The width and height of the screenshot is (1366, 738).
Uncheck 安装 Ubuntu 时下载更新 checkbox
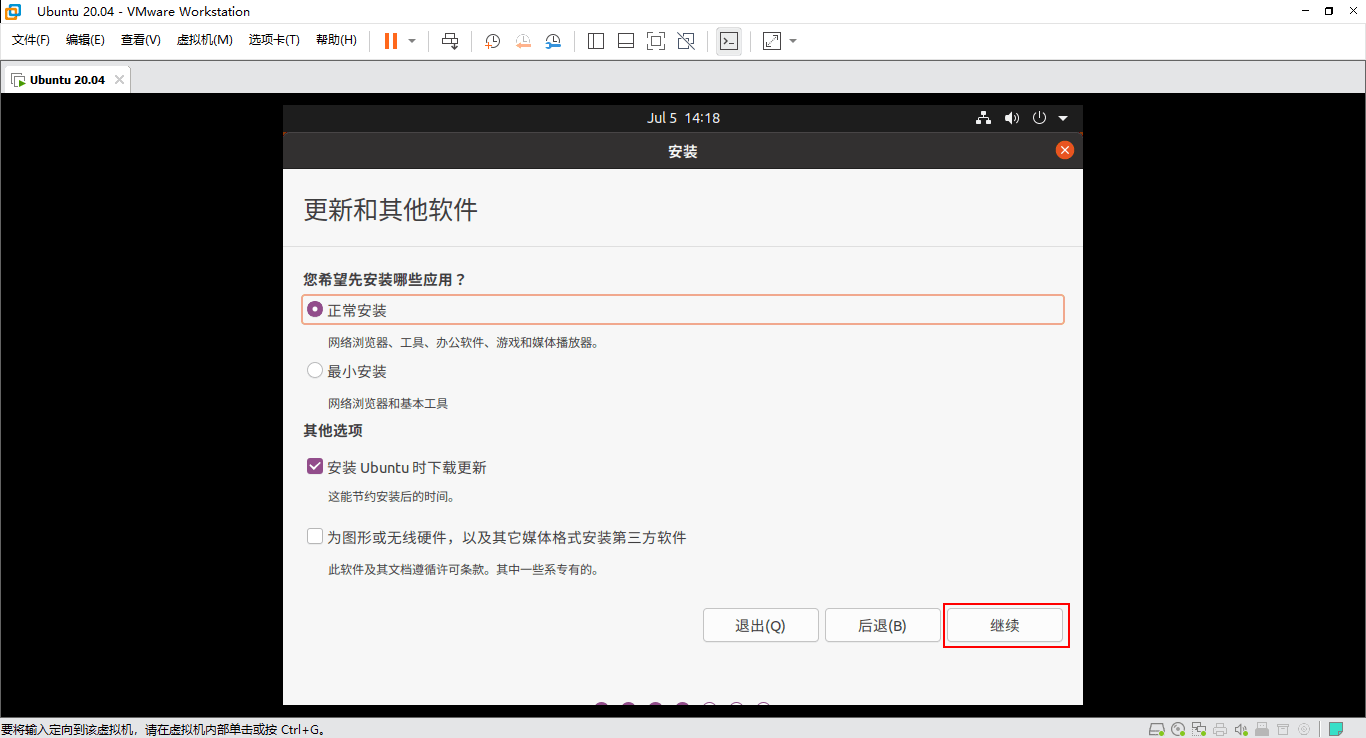coord(315,467)
